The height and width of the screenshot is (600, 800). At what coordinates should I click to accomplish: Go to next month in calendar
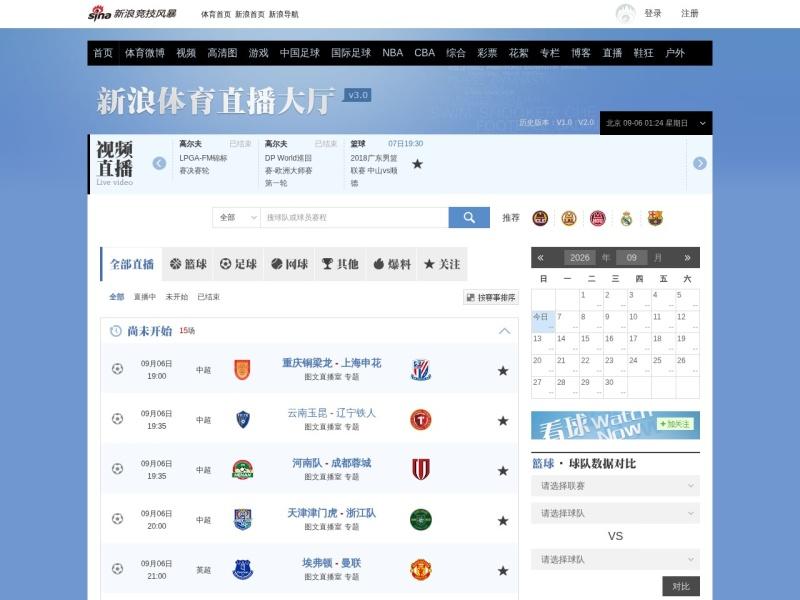[687, 258]
